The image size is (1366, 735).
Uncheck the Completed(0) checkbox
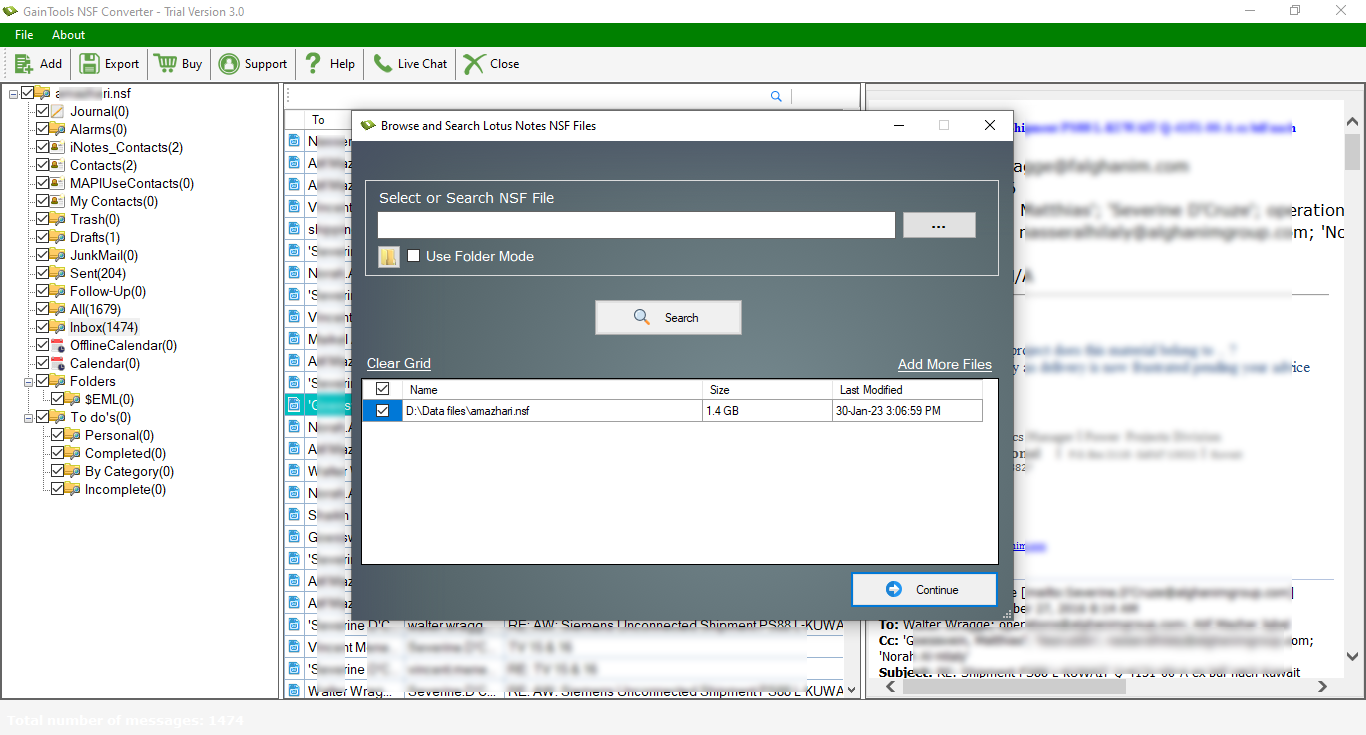click(x=57, y=453)
